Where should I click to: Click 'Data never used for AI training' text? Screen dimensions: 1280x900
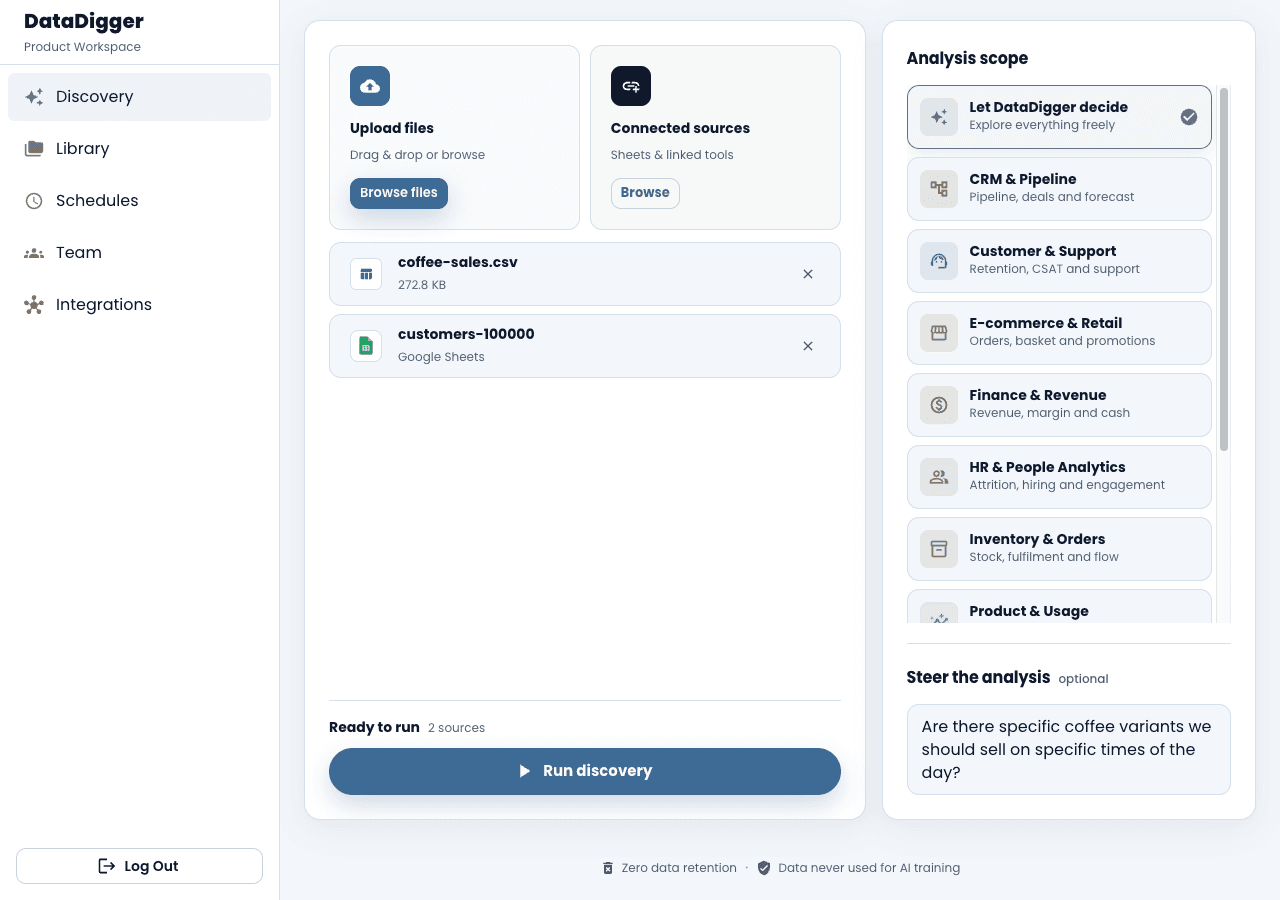tap(869, 868)
